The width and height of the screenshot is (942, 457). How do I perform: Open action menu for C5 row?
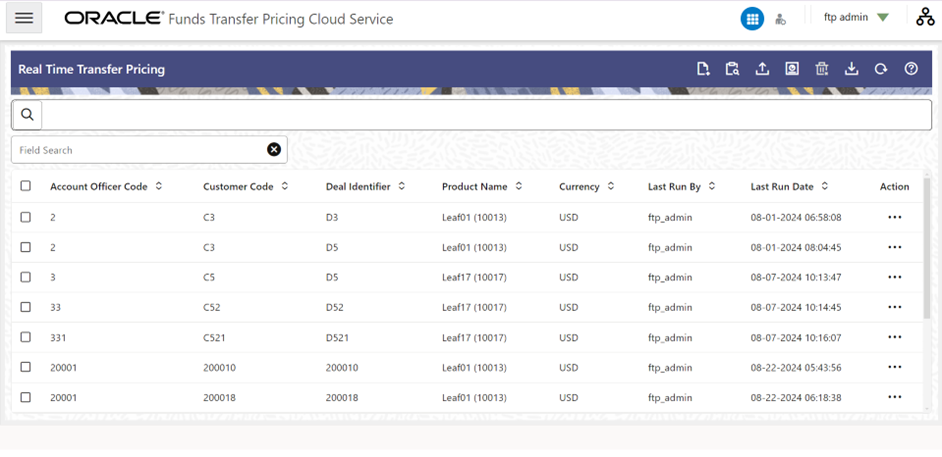(895, 277)
